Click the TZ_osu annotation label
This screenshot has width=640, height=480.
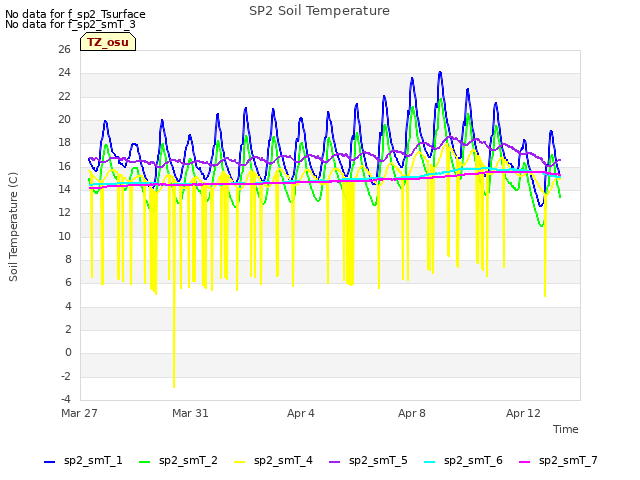[108, 42]
